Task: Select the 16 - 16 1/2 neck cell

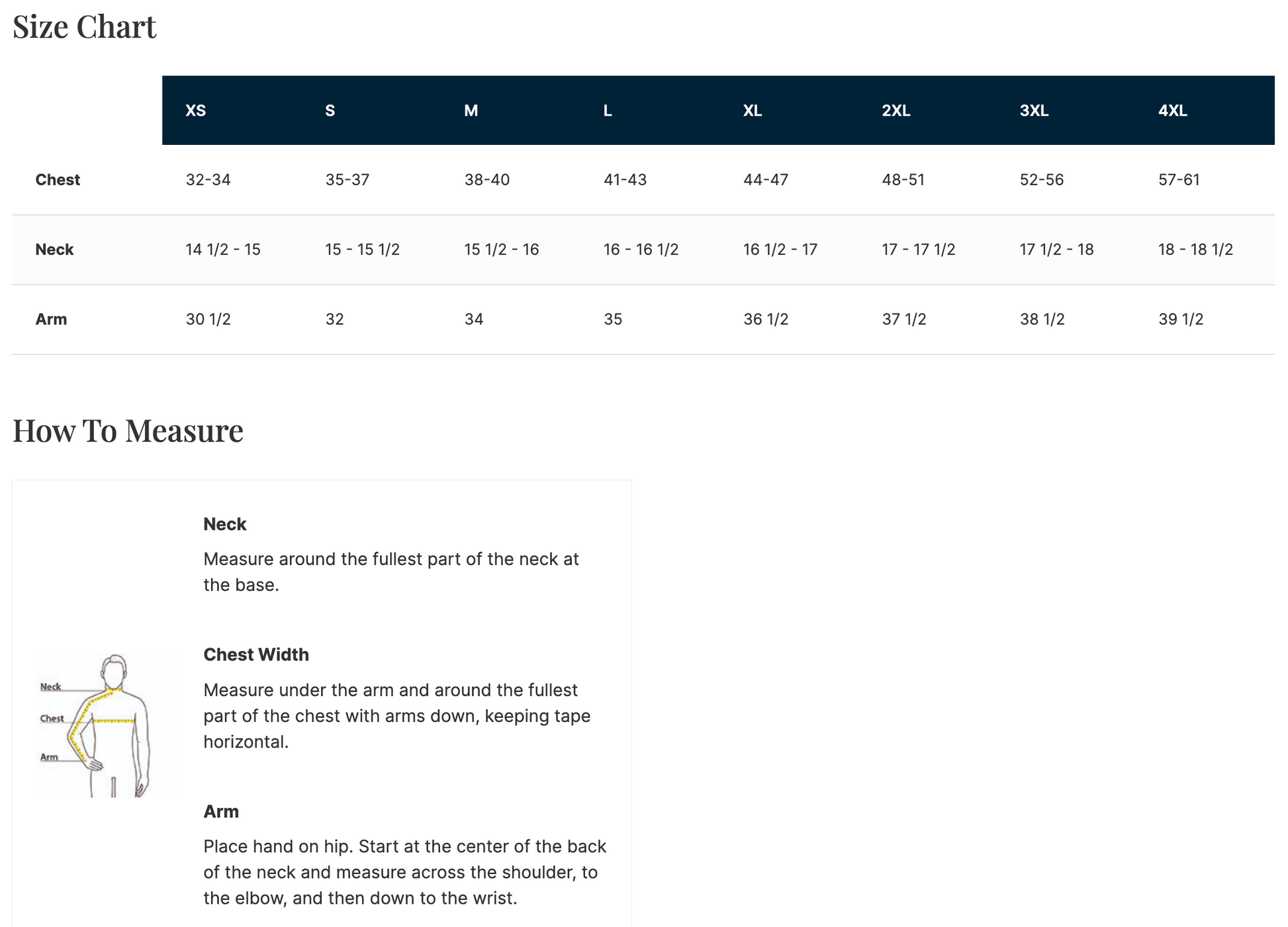Action: (641, 249)
